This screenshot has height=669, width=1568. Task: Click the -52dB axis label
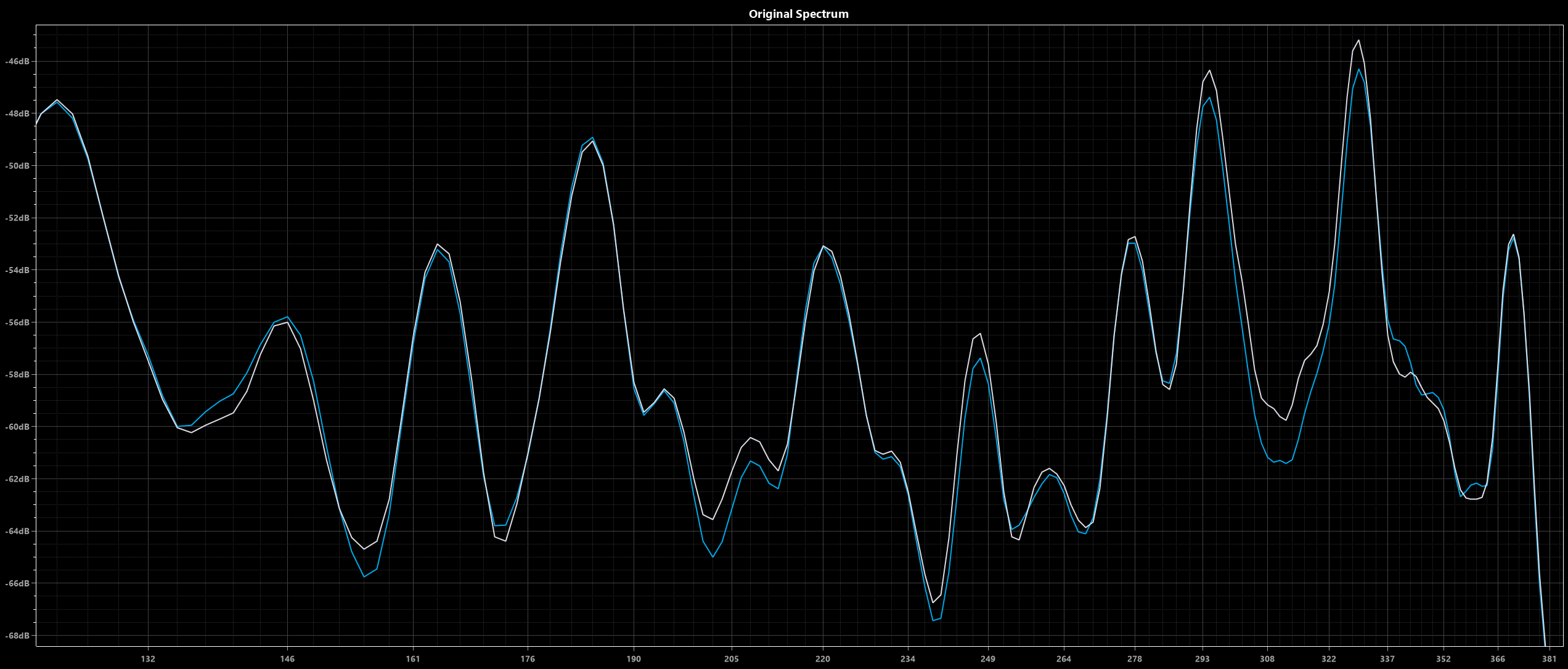pos(17,218)
